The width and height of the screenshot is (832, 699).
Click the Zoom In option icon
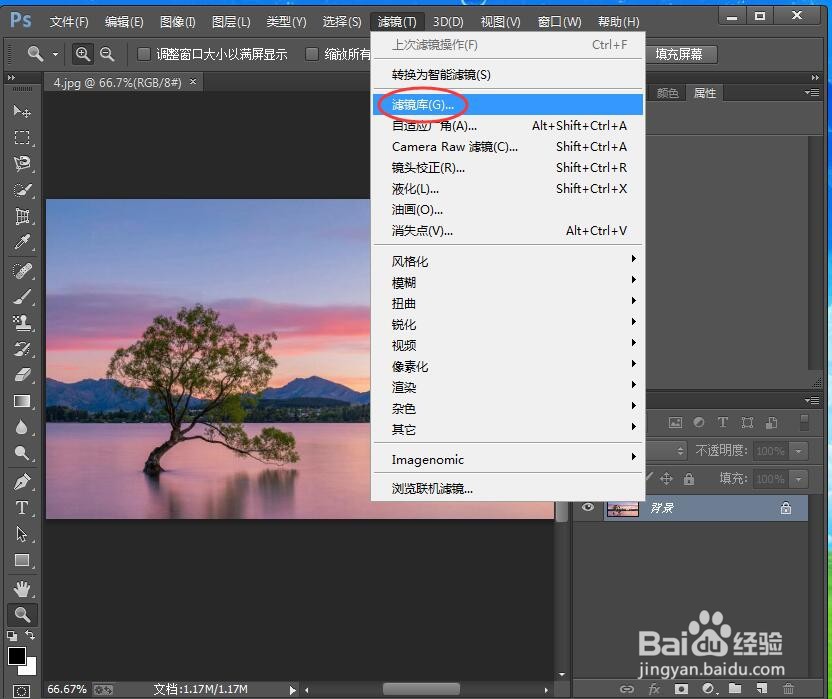click(x=82, y=54)
